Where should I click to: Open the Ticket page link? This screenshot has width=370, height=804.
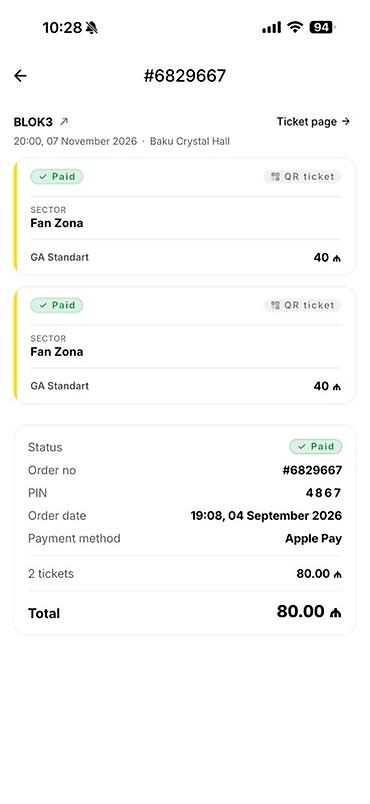(313, 122)
